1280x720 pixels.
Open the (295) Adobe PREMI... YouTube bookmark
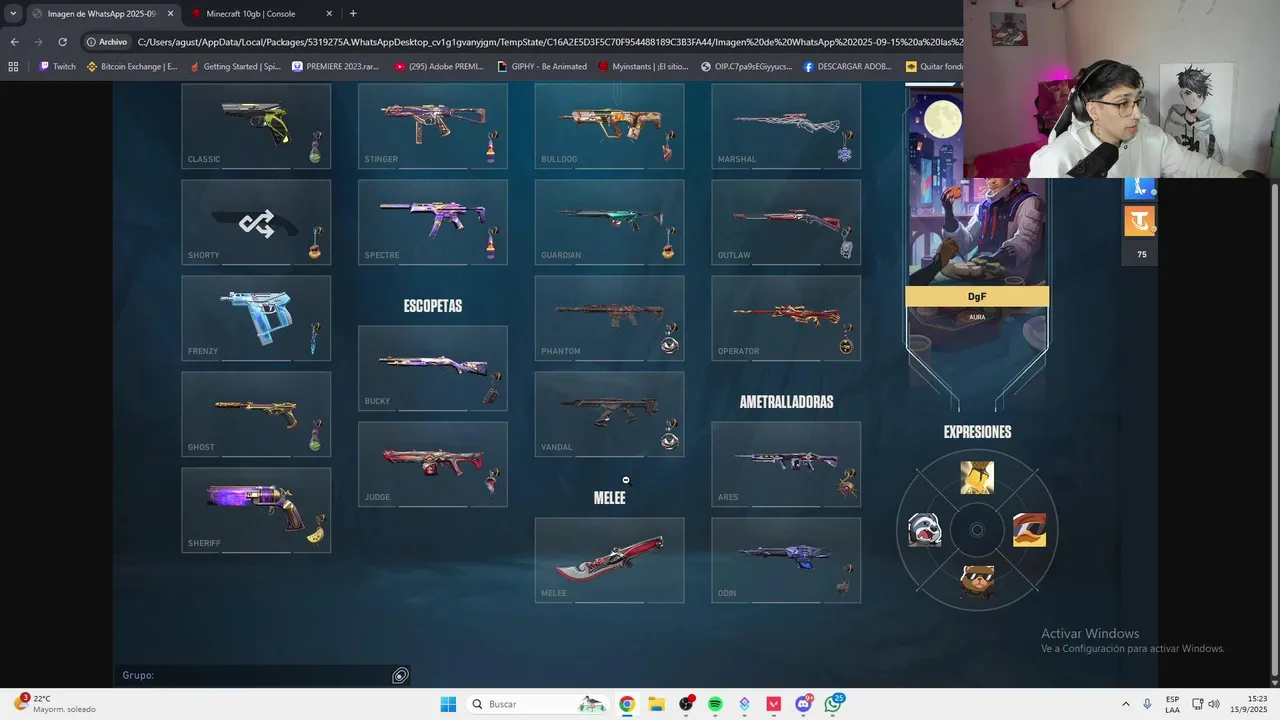coord(439,67)
